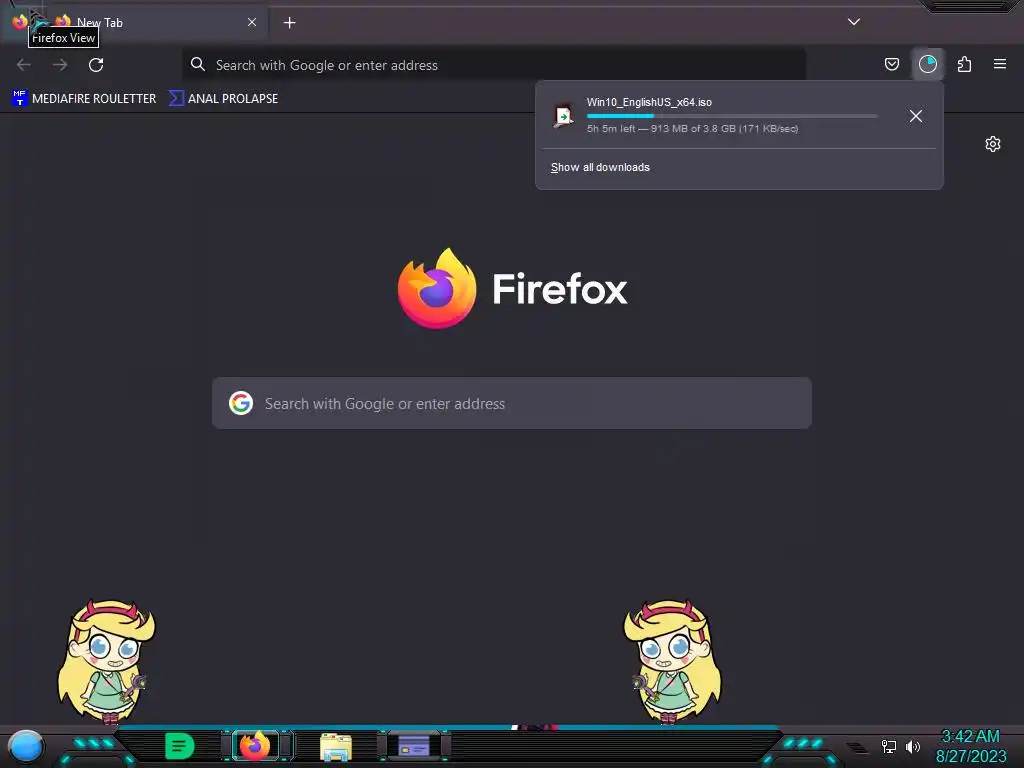Cancel the Win10_EnglishUS_x64.iso download
Viewport: 1024px width, 768px height.
coord(916,116)
